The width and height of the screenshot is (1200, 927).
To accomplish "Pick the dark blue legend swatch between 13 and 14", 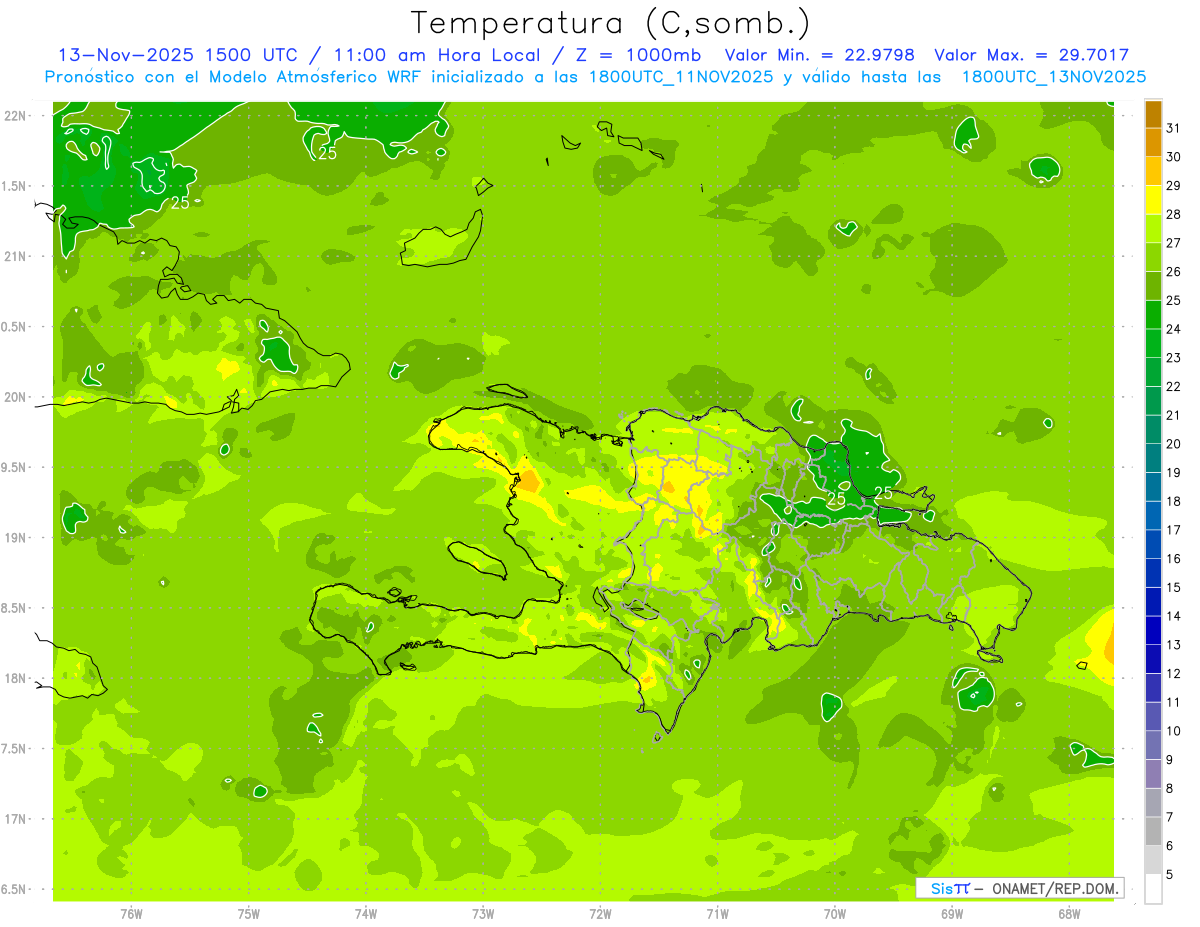I will 1153,631.
